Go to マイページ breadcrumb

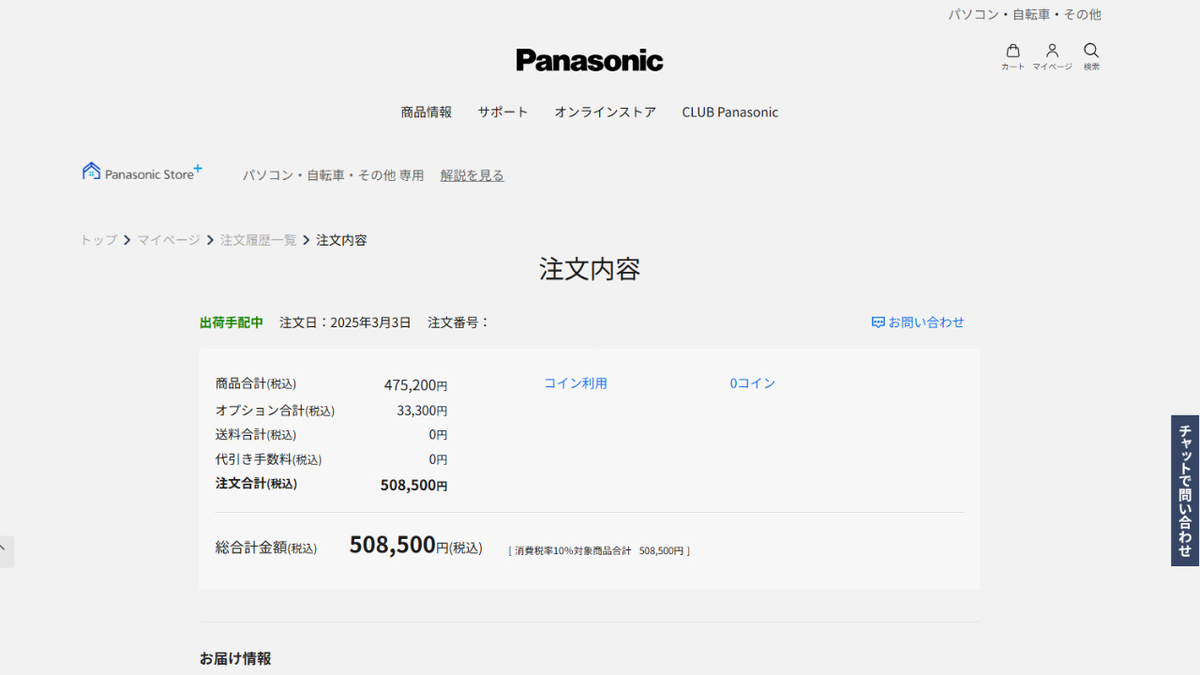169,240
